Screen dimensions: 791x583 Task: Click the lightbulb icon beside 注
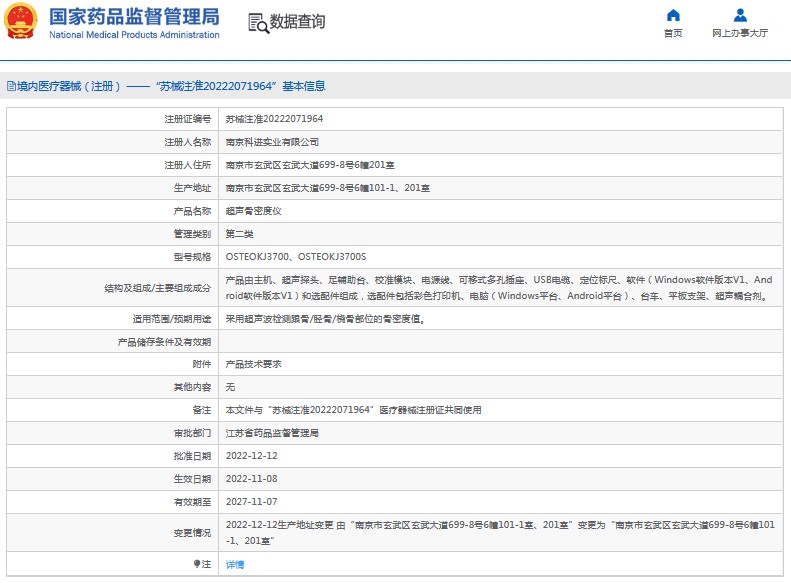tap(197, 563)
